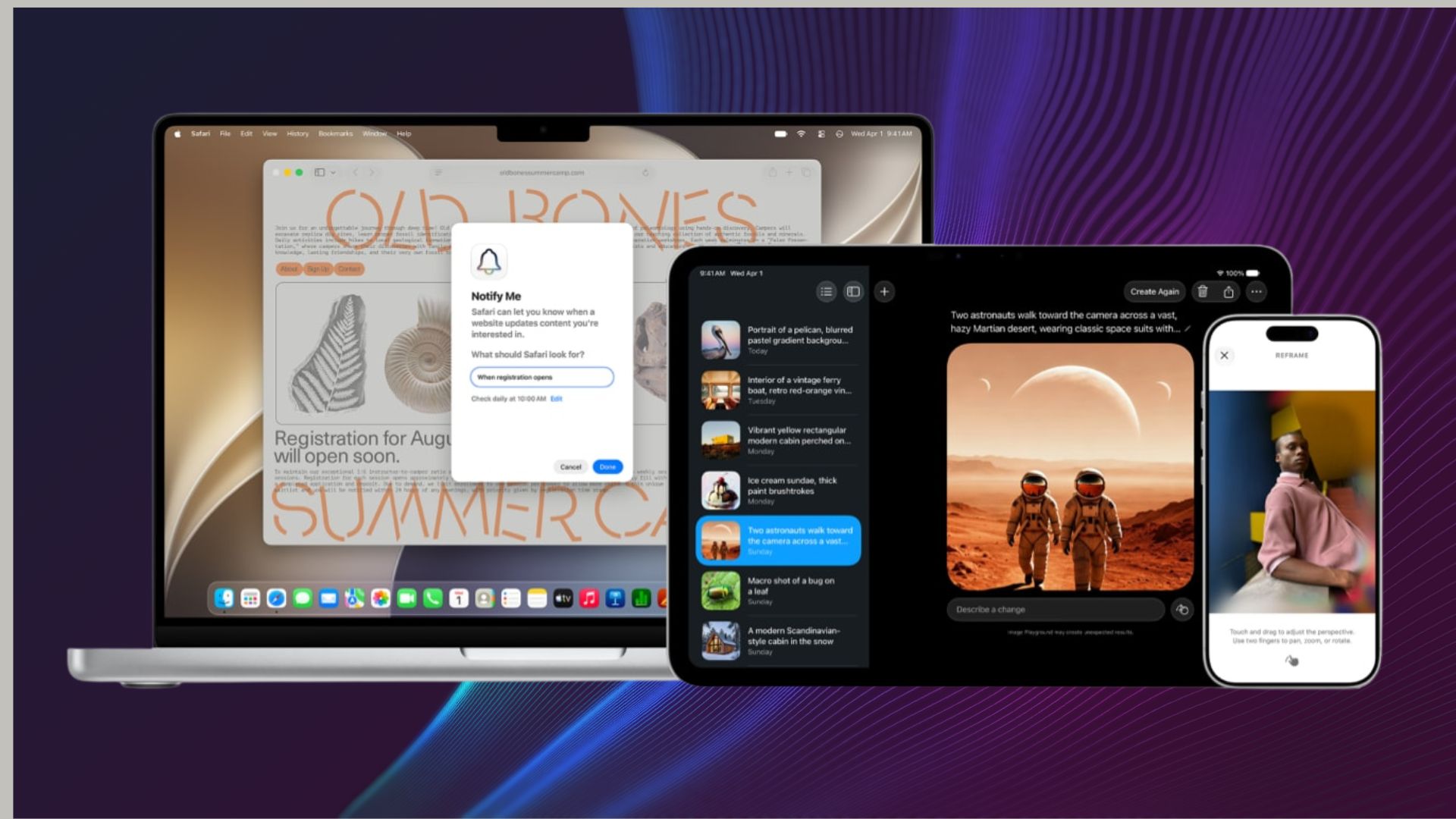Click the icon beside Describe a change

(1182, 609)
